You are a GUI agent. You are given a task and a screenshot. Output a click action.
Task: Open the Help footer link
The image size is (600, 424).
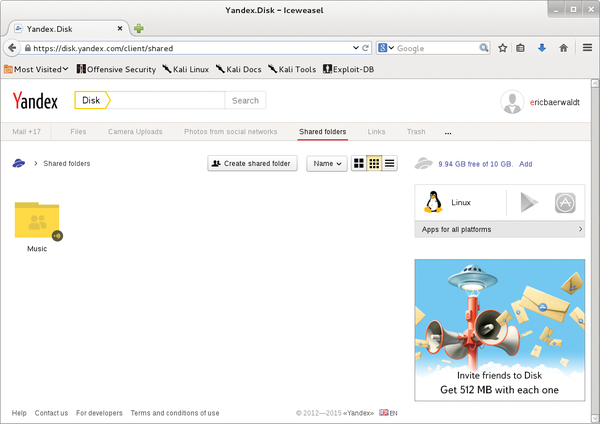coord(19,413)
